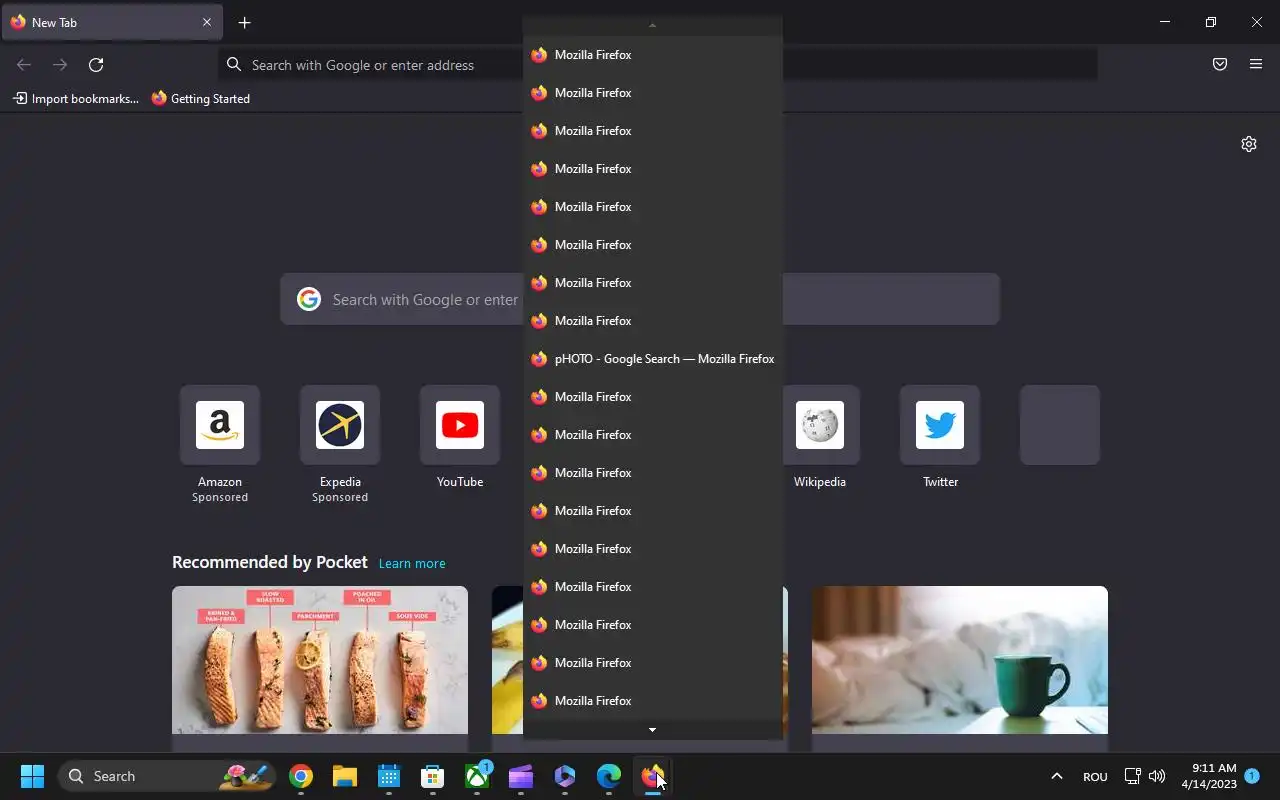Open the Clipchamp clapperboard taskbar icon

coord(521,776)
